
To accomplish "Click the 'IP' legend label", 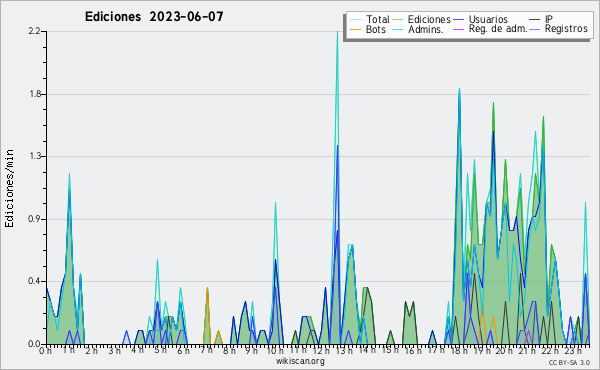I will click(x=549, y=19).
